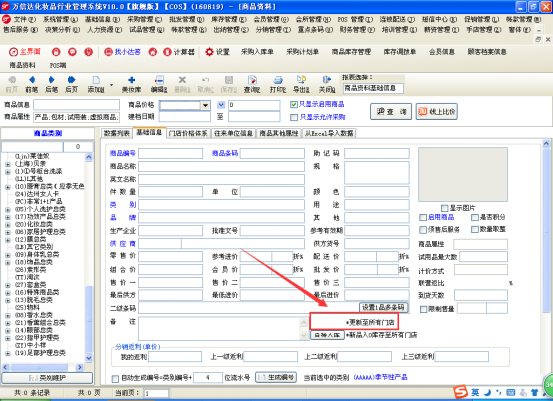Click the 编辑 edit toolbar icon

pos(159,80)
